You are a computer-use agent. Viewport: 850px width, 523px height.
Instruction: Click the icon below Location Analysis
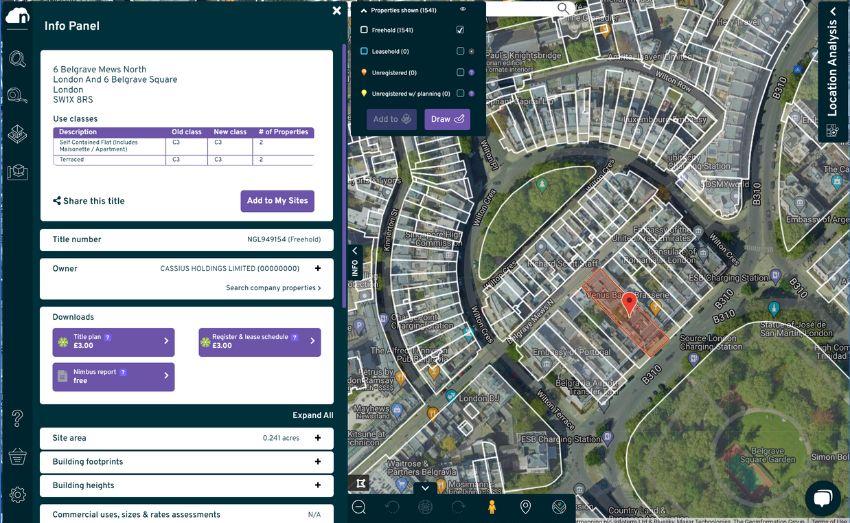tap(832, 131)
